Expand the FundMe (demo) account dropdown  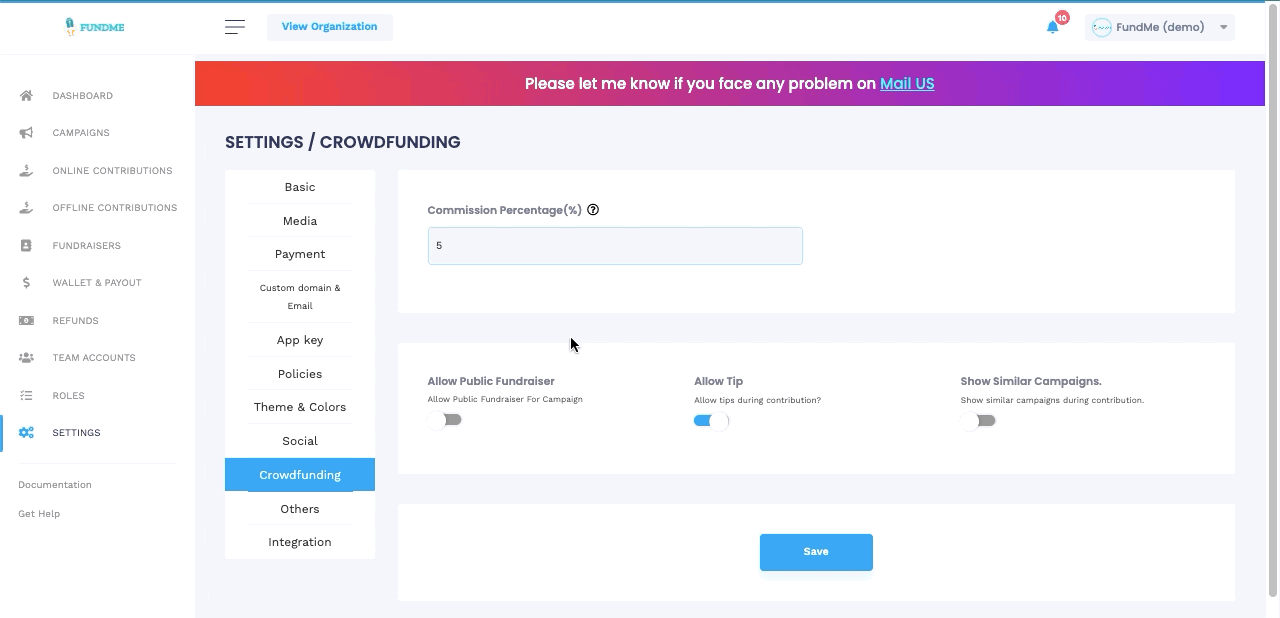click(x=1160, y=27)
